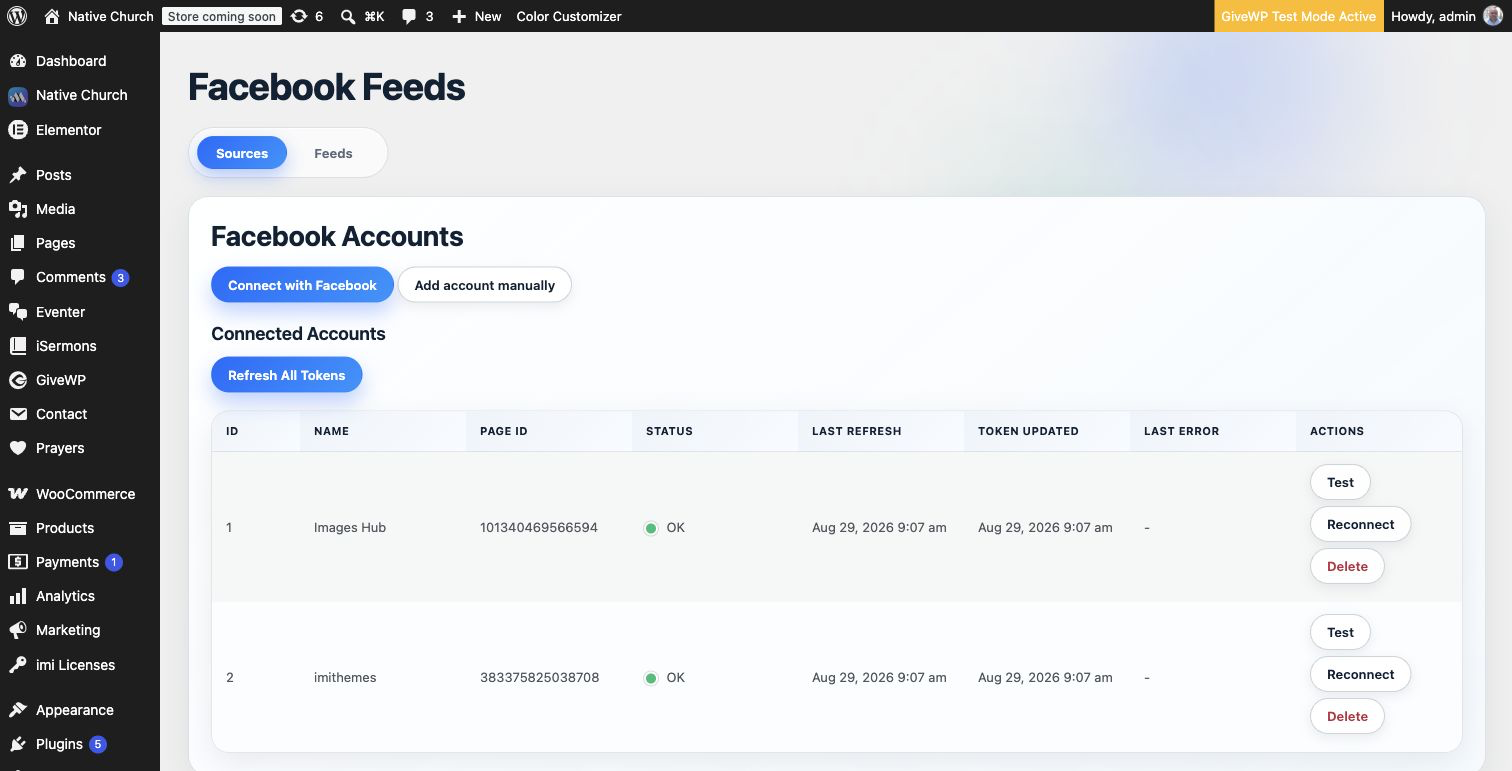Delete the imithemes account
The width and height of the screenshot is (1512, 771).
pyautogui.click(x=1347, y=716)
